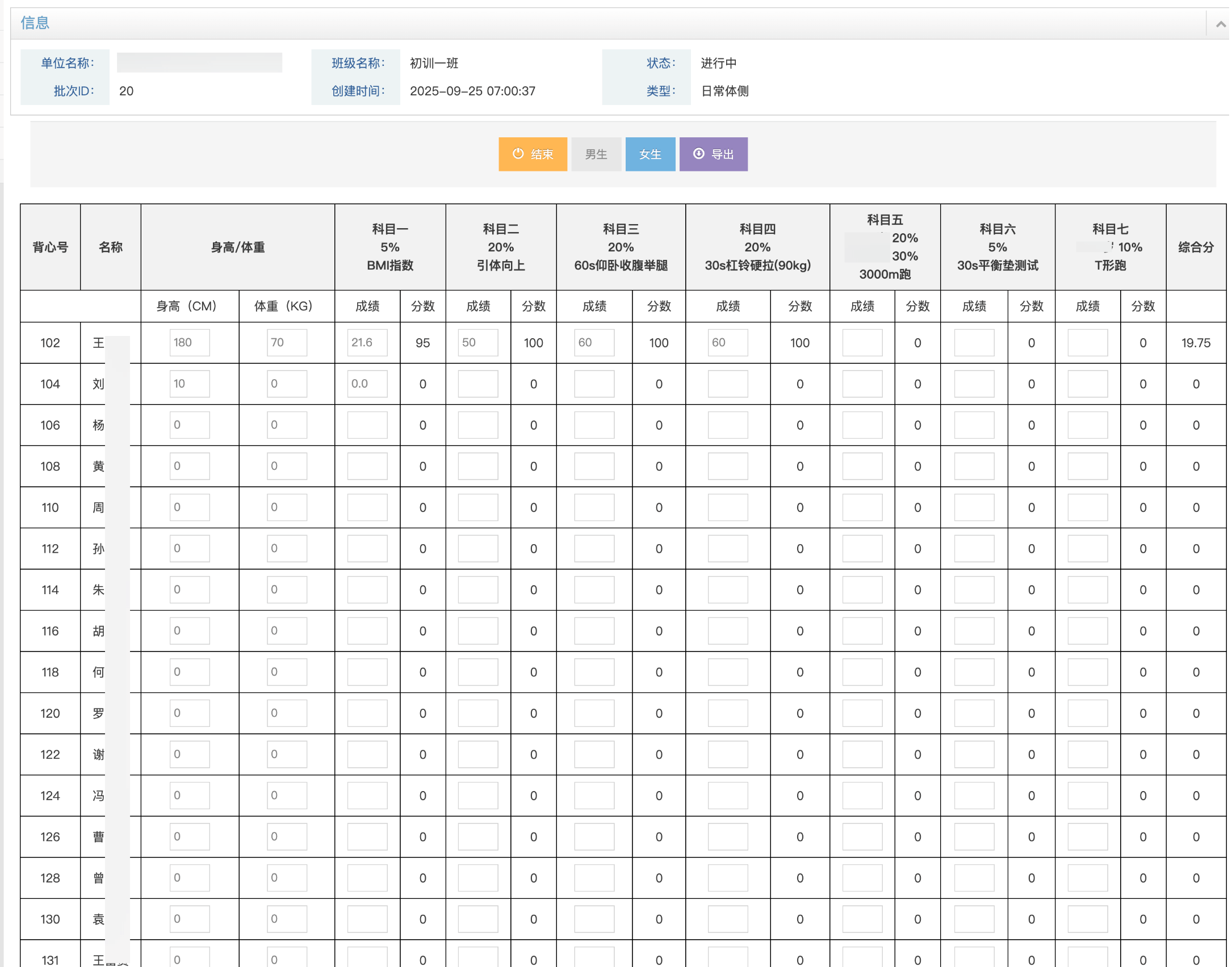Click the 引体向上 score input for row 102
The width and height of the screenshot is (1232, 967).
[477, 343]
